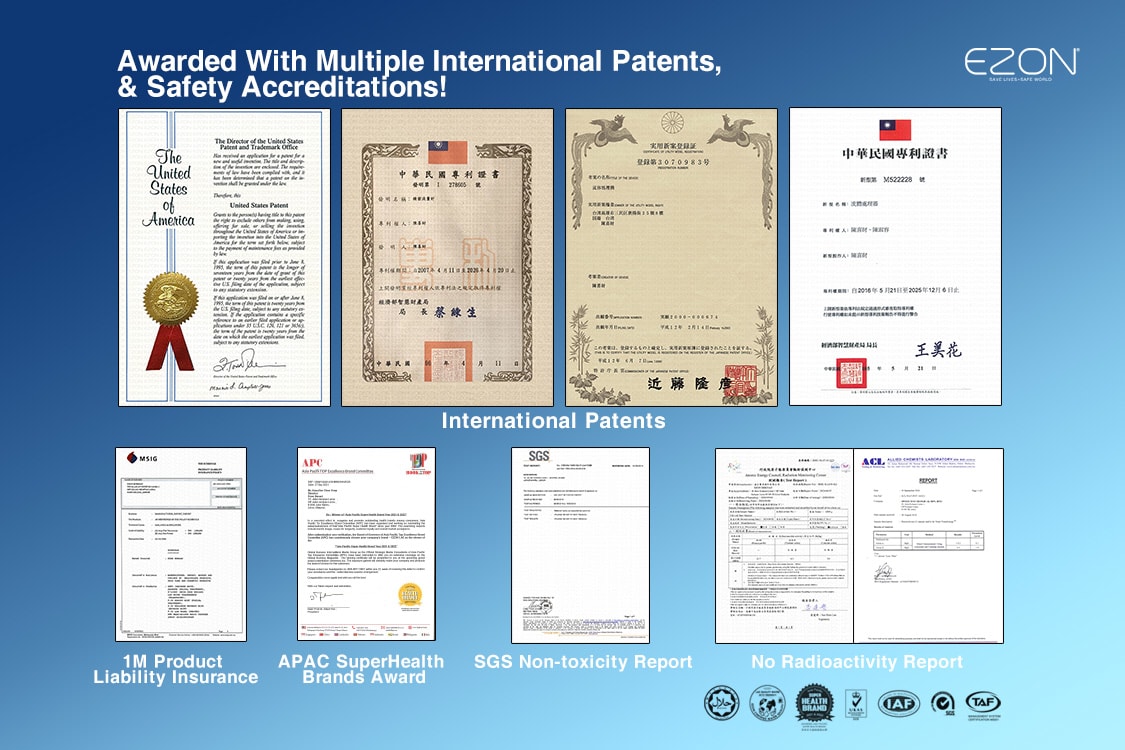Click 'APAC SuperHealth Brands Award' label
1125x750 pixels.
coord(362,669)
